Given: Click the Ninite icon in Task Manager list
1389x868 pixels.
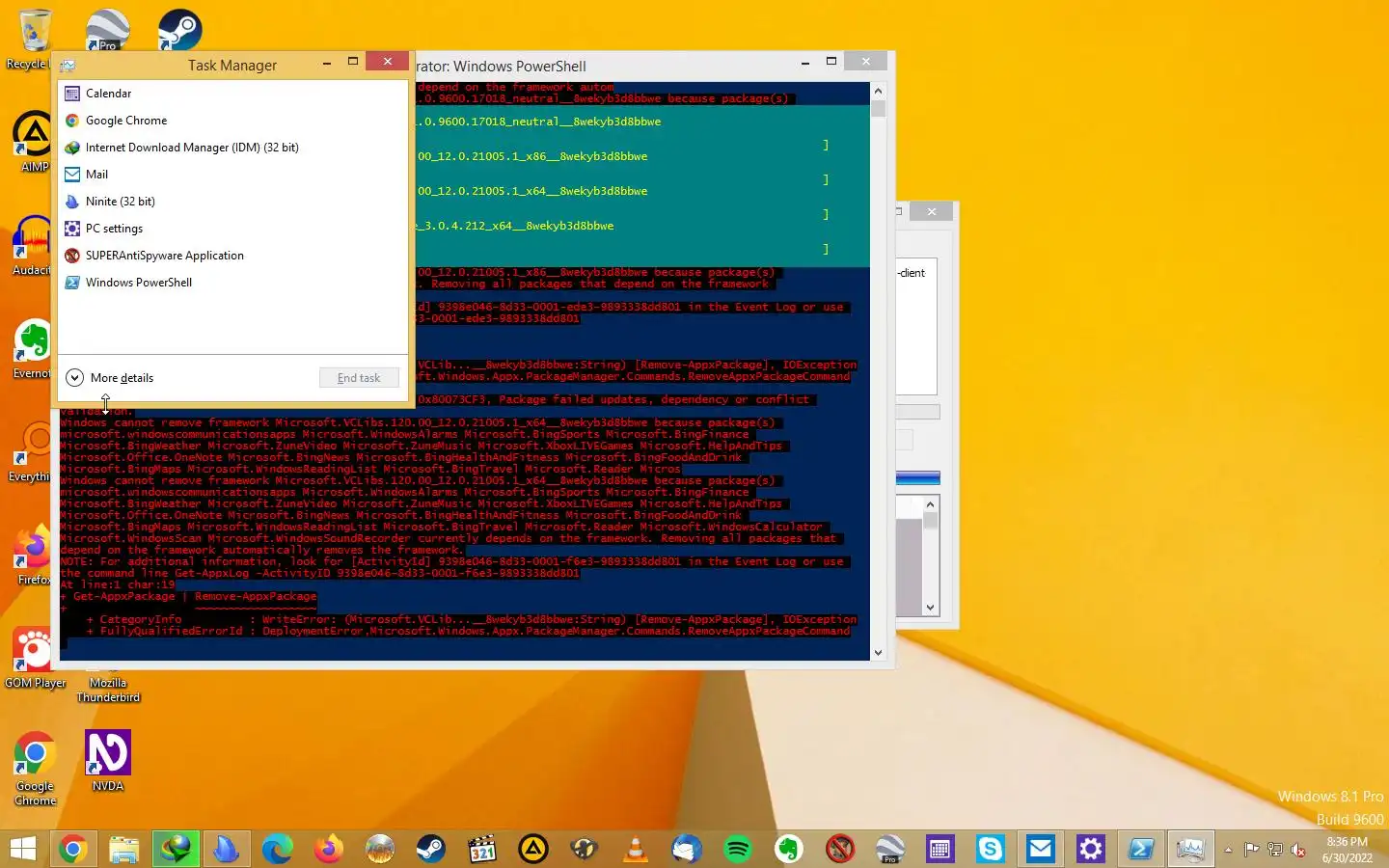Looking at the screenshot, I should tap(72, 202).
